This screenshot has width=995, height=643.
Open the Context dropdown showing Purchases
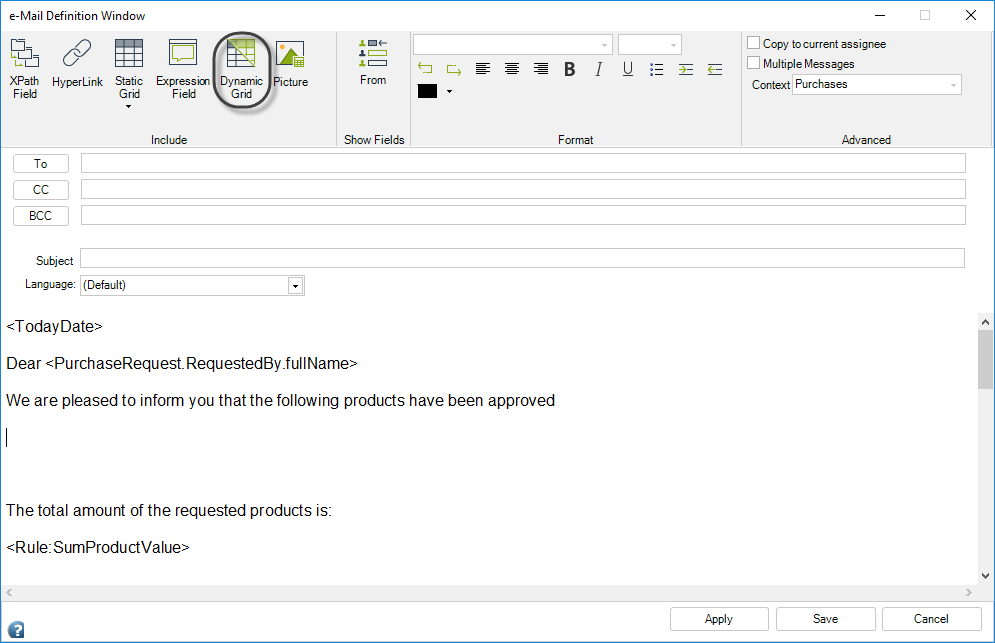coord(877,84)
